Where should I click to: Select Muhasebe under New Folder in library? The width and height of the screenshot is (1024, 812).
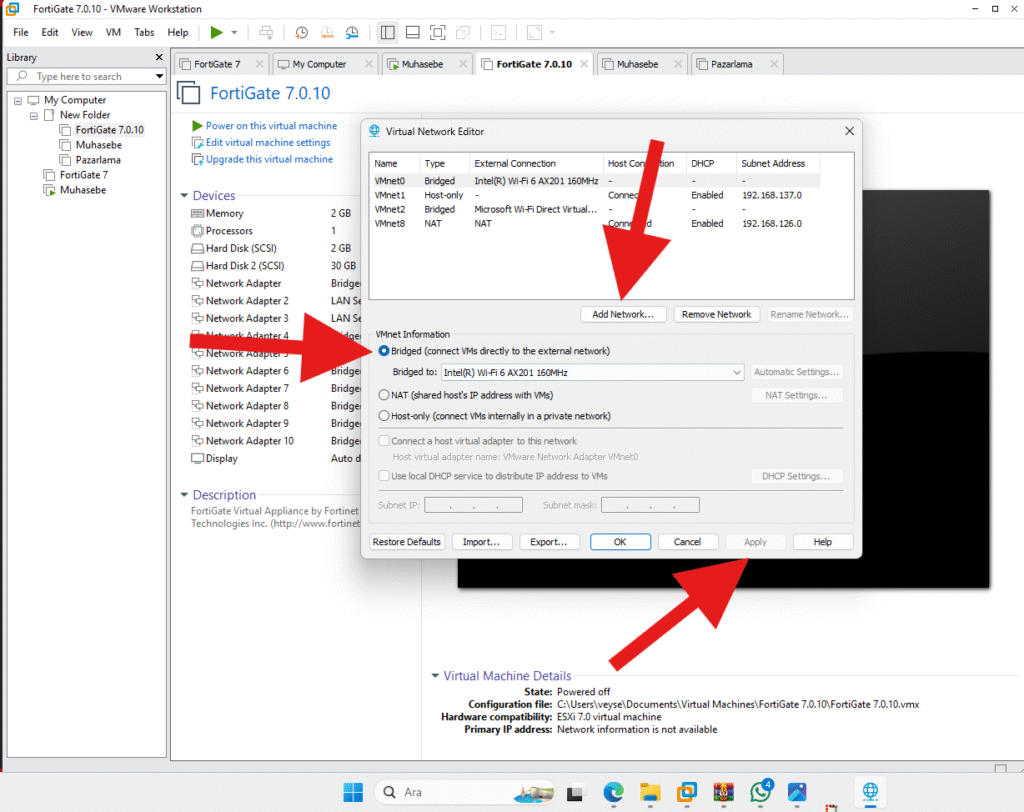(x=98, y=145)
